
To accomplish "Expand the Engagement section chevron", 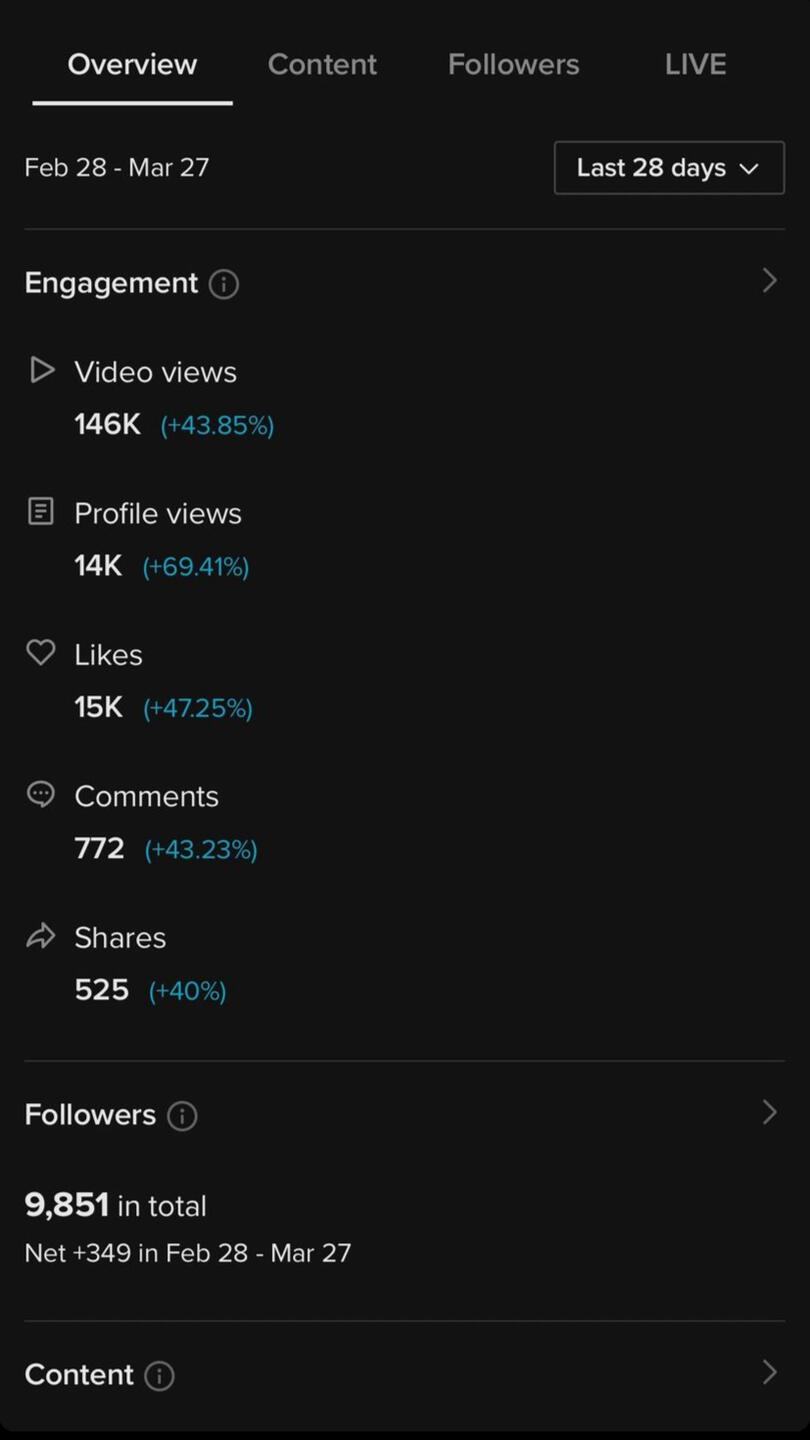I will coord(769,281).
